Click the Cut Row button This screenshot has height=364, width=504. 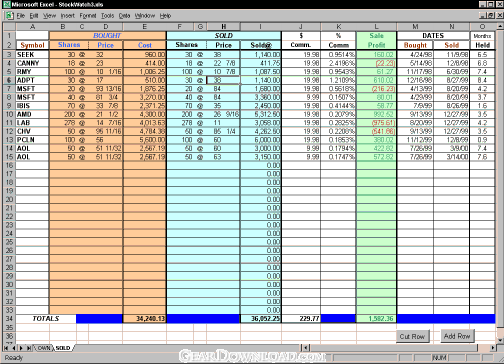pos(412,336)
